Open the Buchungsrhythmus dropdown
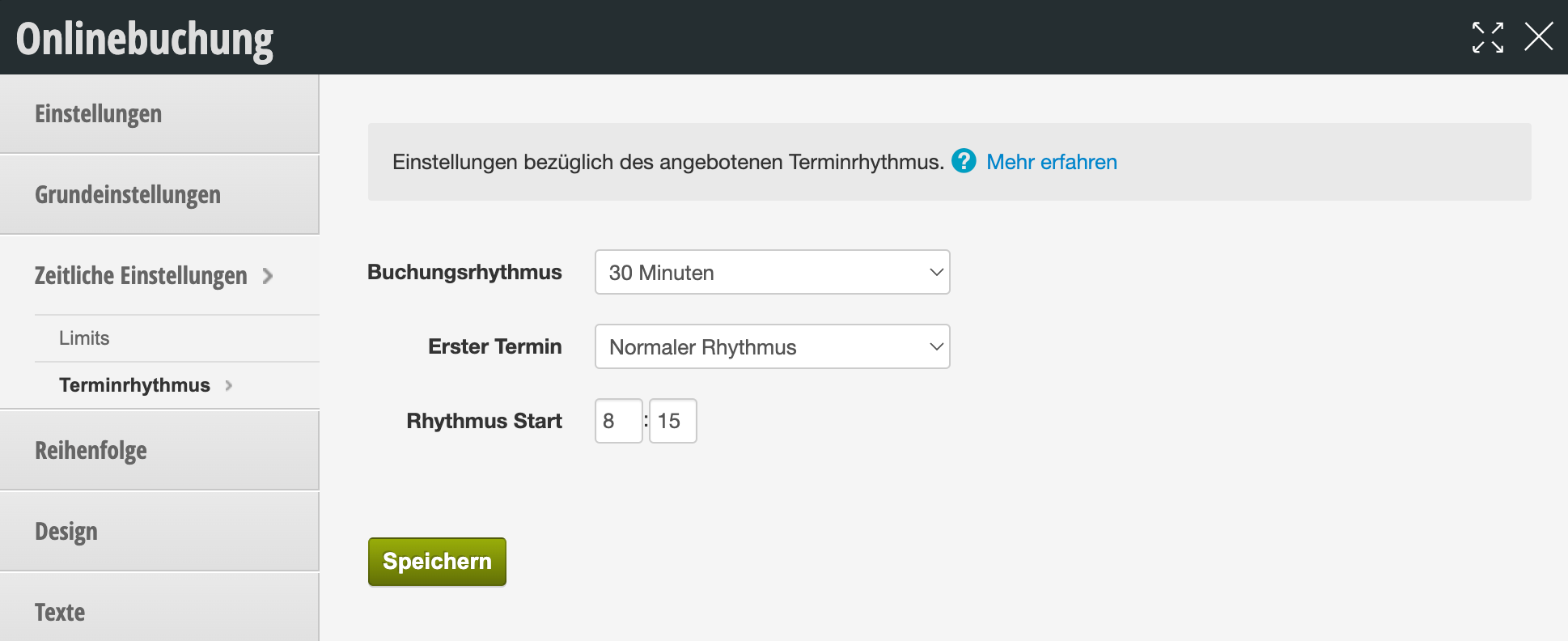This screenshot has width=1568, height=641. (x=772, y=272)
